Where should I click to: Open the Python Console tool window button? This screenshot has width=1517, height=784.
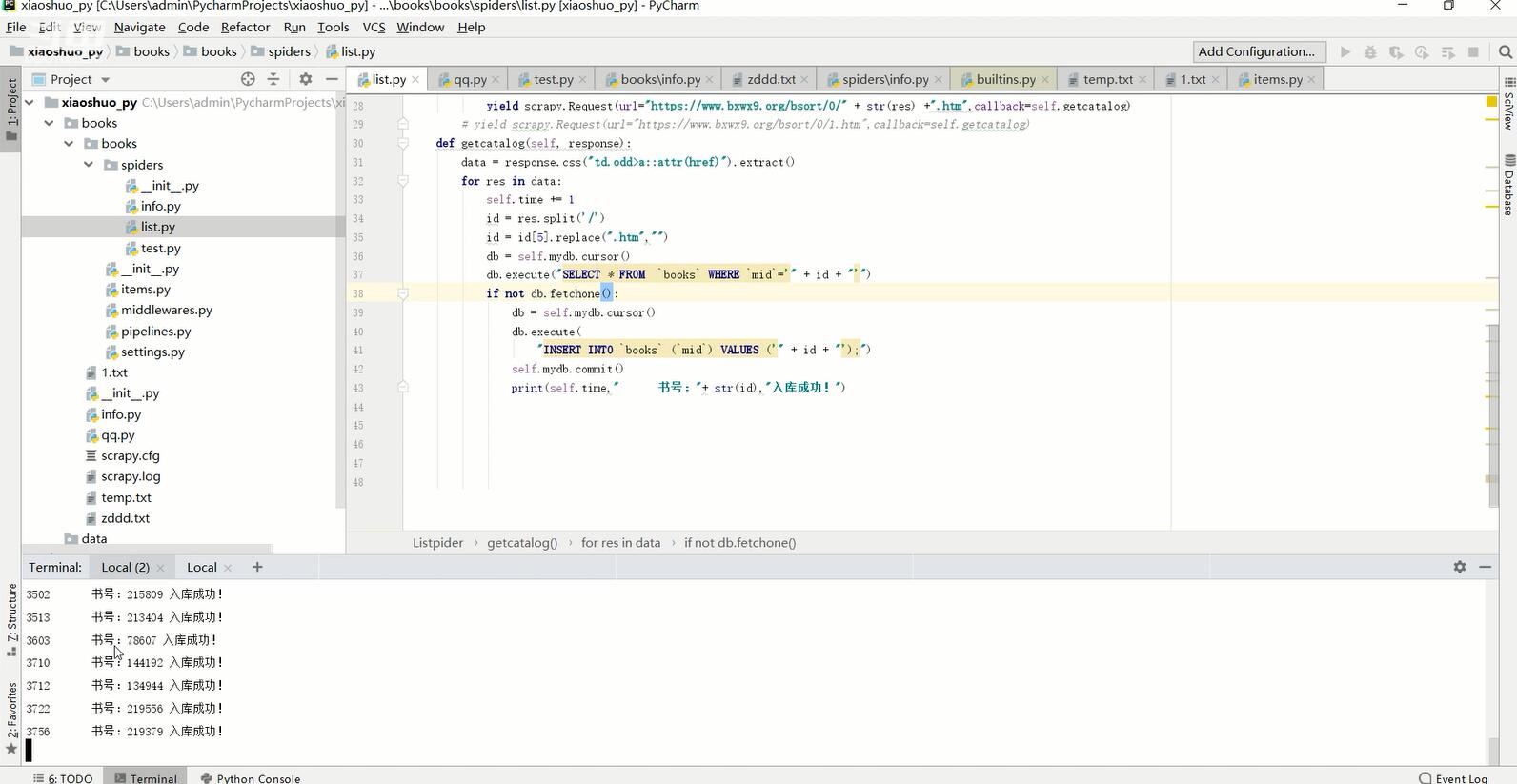coord(251,778)
